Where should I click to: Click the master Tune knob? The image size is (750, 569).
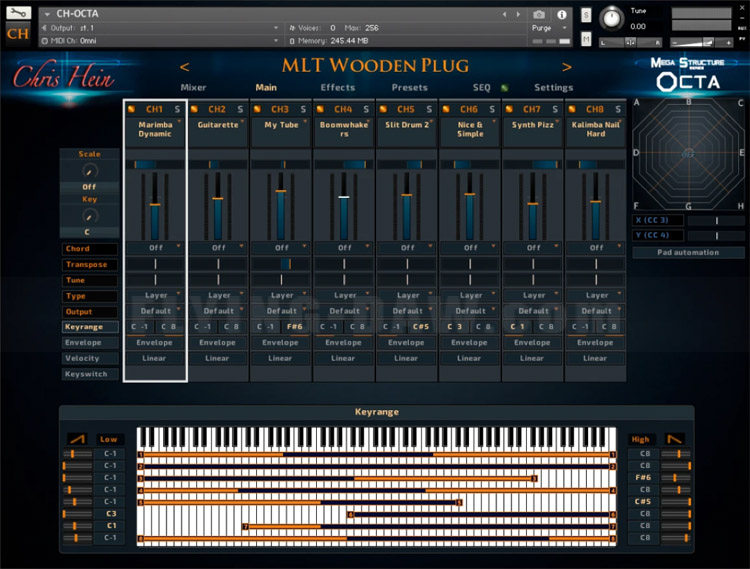(x=612, y=18)
